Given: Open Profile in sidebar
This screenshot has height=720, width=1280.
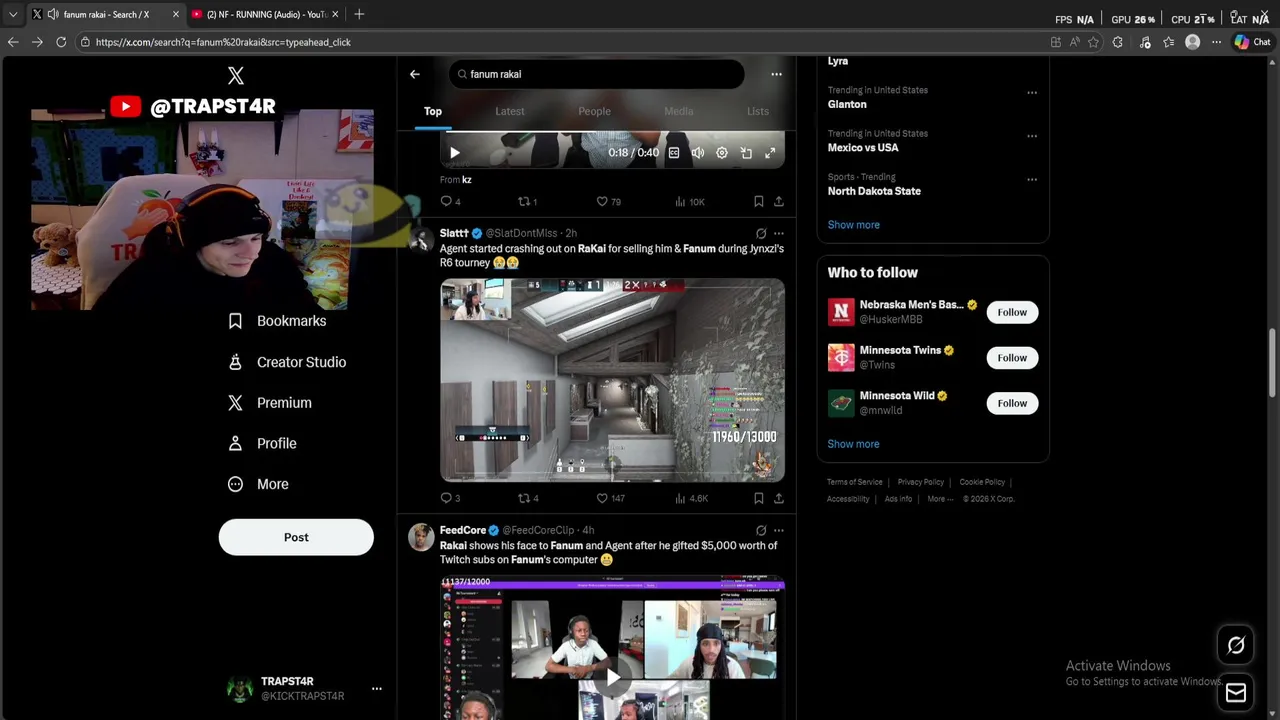Looking at the screenshot, I should (262, 443).
